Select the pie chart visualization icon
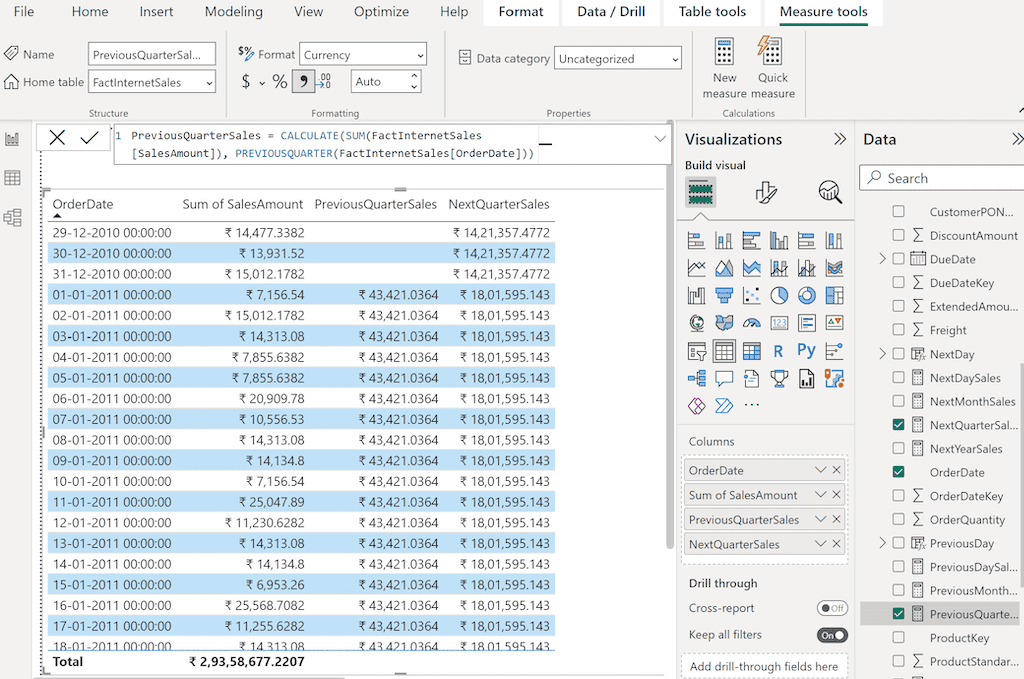This screenshot has height=679, width=1024. [x=777, y=295]
